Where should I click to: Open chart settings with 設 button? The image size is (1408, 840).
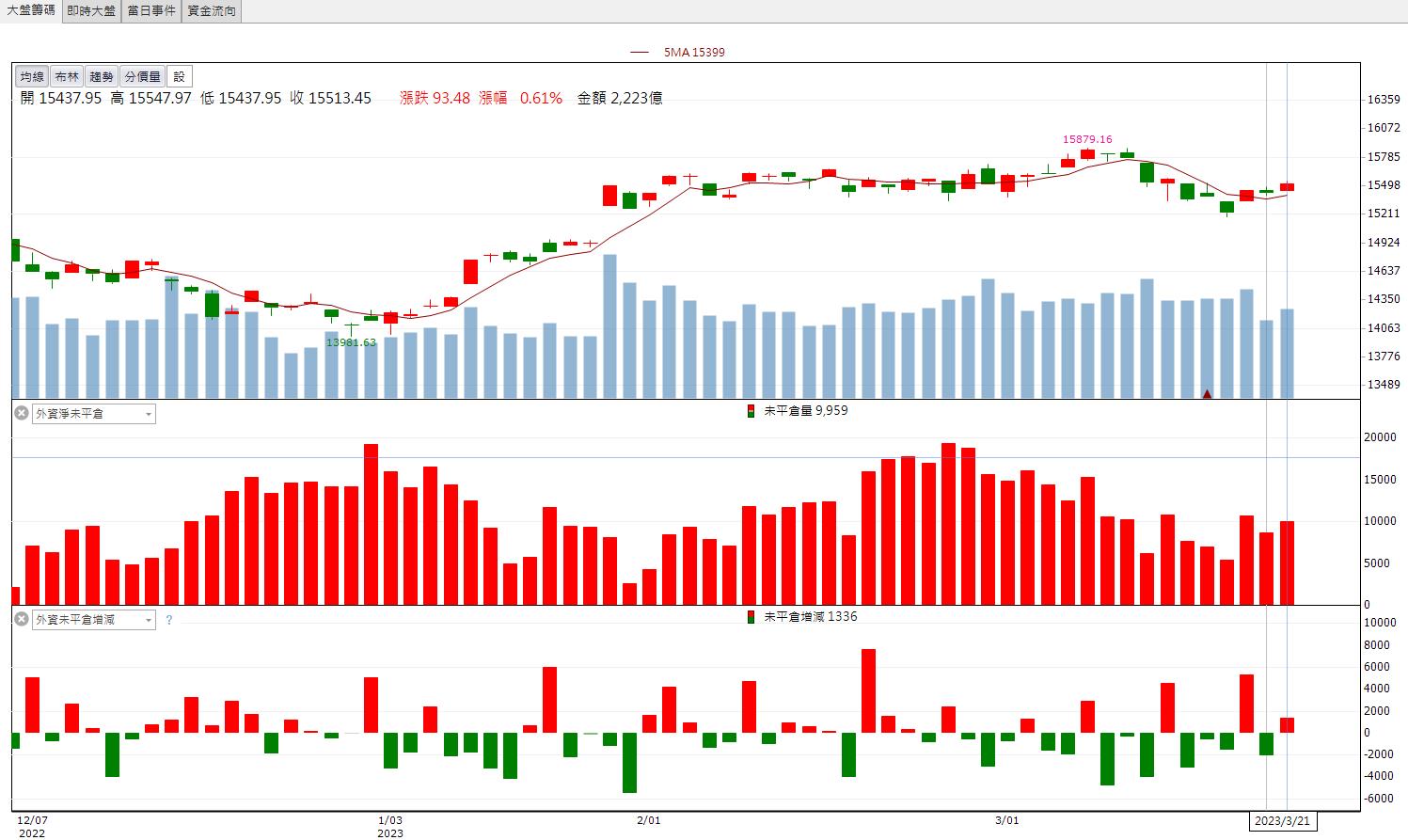pos(179,76)
